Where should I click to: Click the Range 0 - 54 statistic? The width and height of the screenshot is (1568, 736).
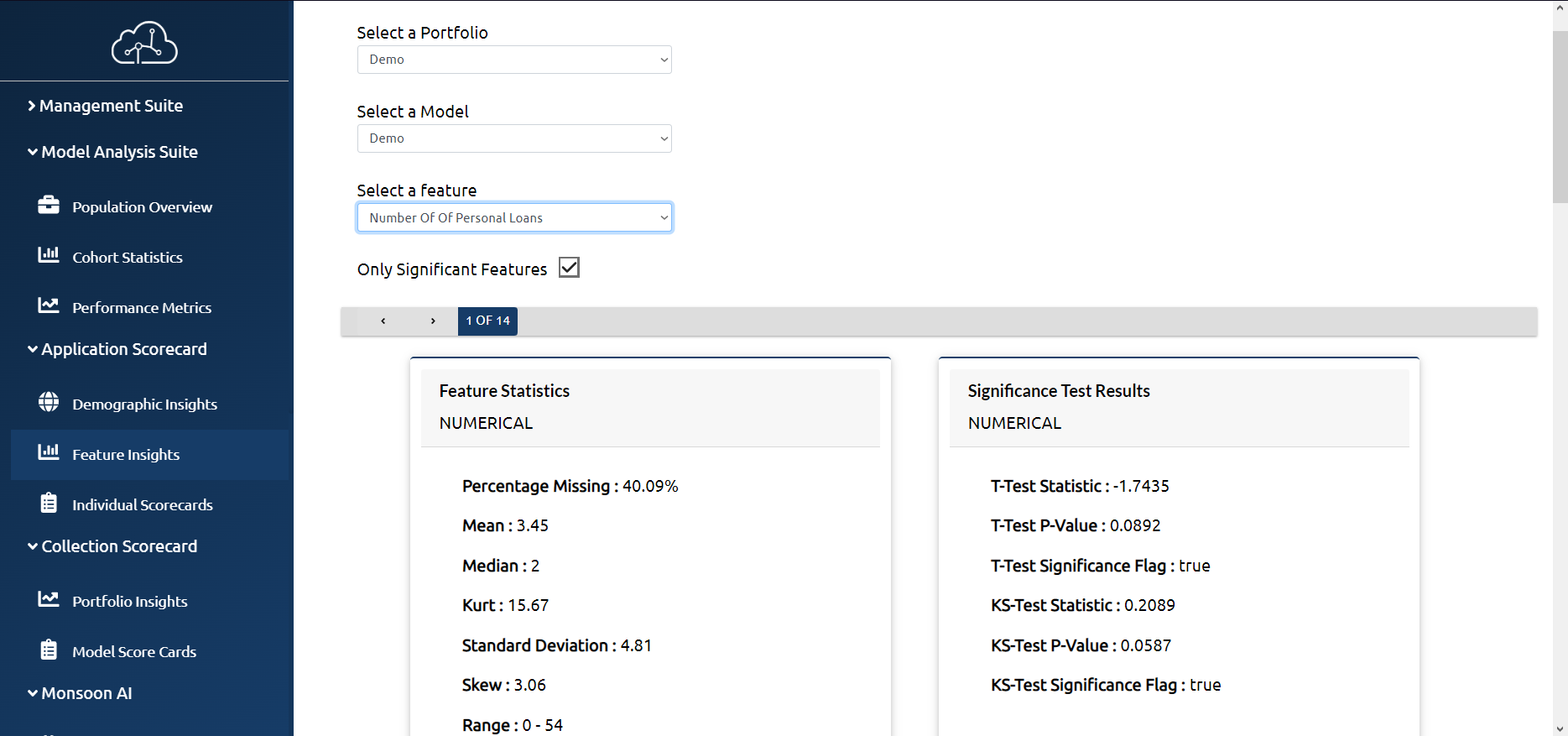[513, 725]
